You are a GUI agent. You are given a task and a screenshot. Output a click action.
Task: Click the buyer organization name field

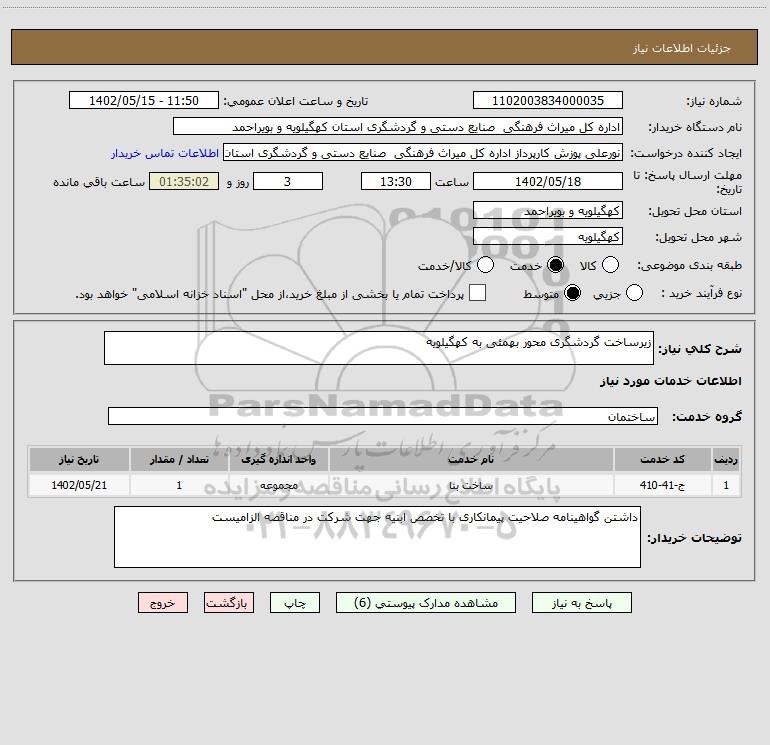[398, 127]
